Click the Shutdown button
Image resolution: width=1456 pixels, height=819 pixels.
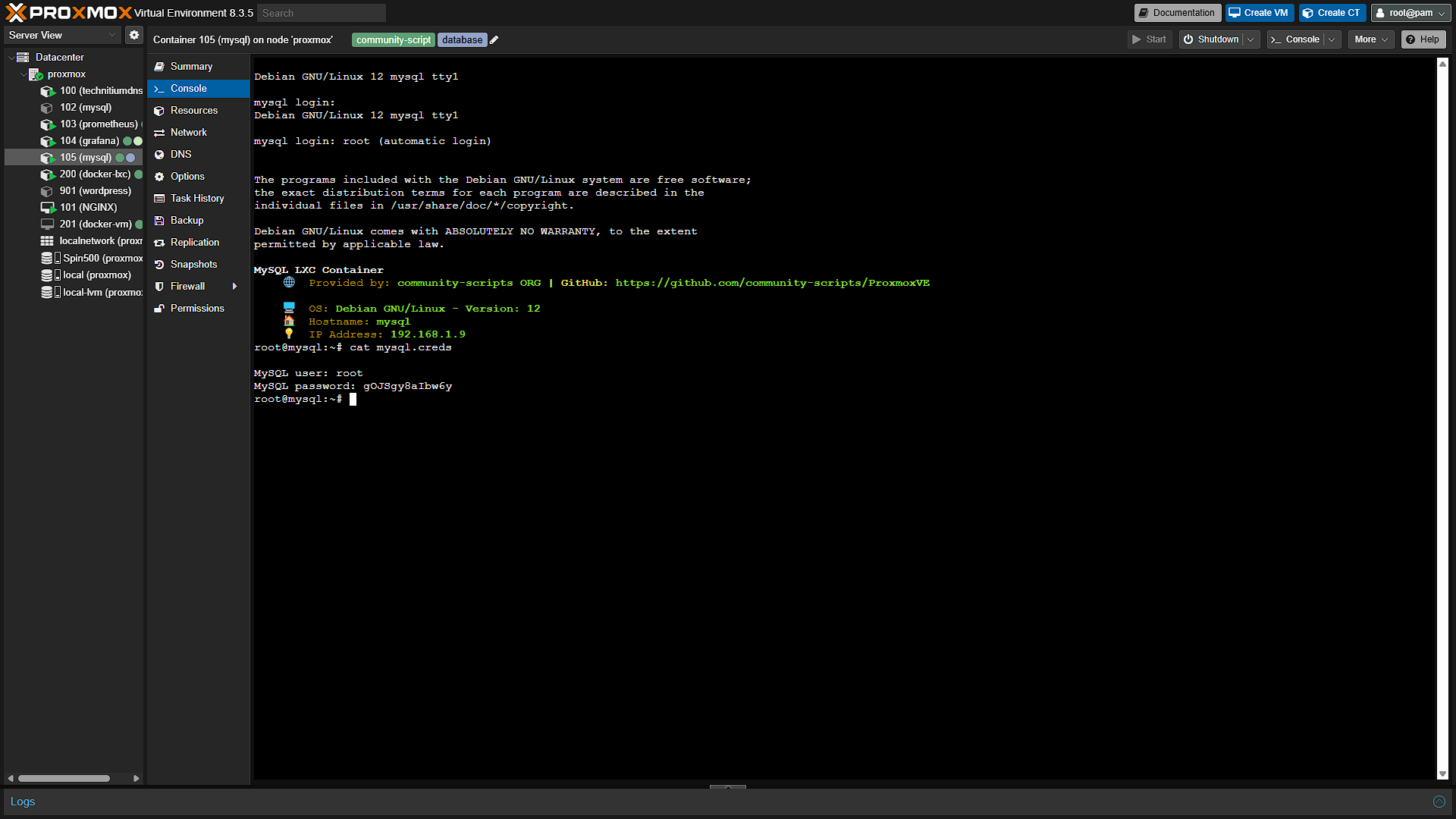click(x=1212, y=39)
